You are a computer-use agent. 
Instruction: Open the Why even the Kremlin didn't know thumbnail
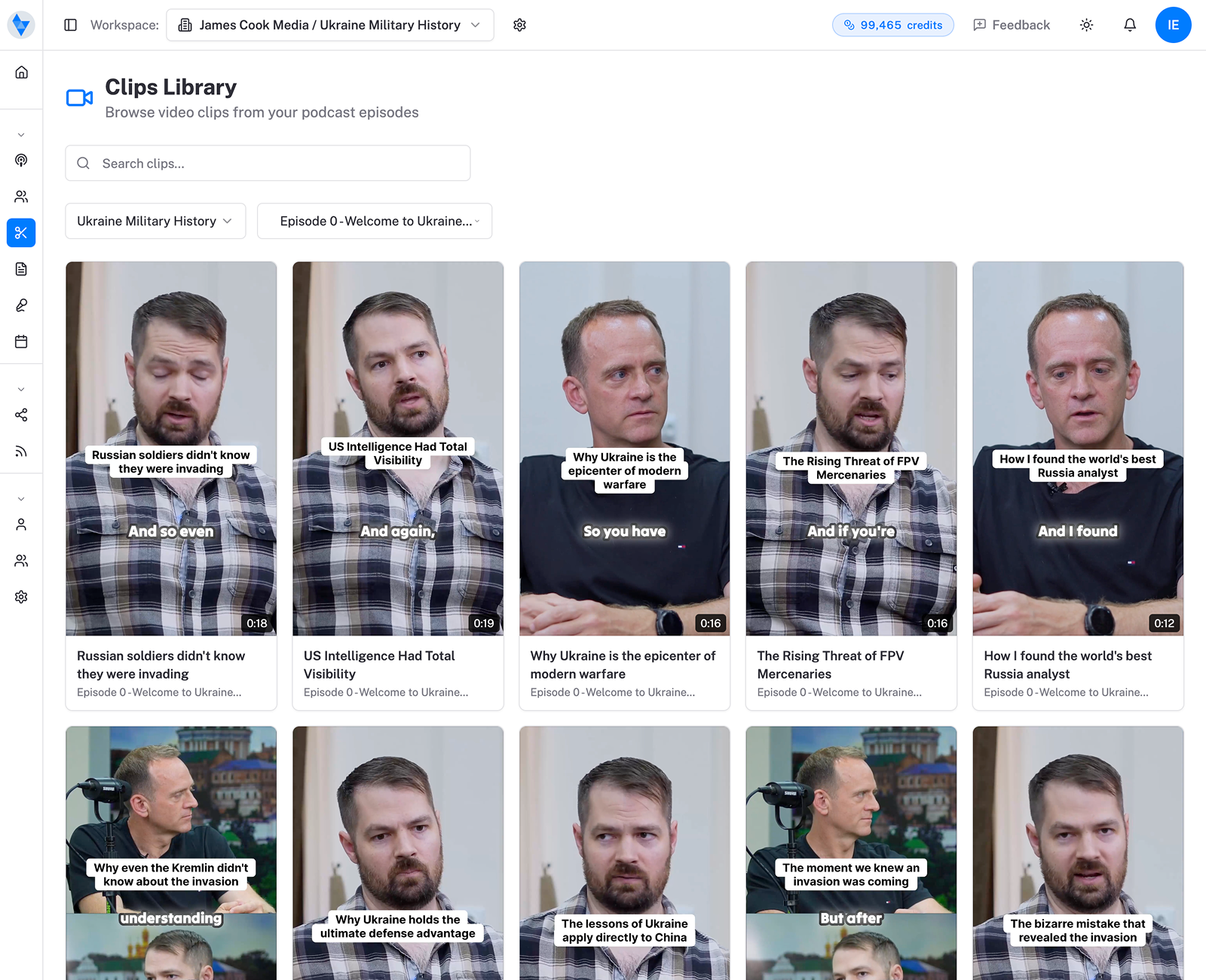point(171,853)
